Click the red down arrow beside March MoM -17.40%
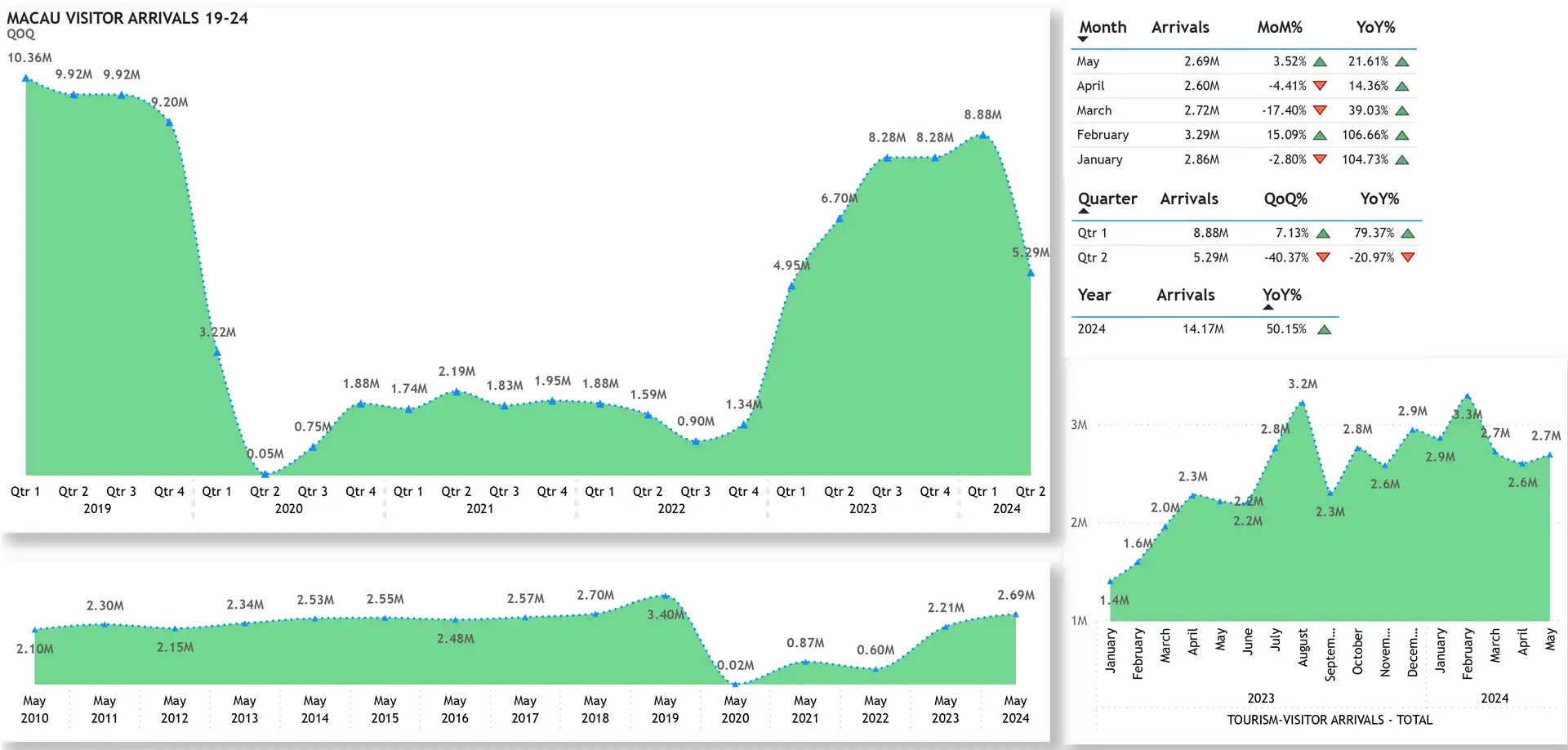The image size is (1568, 750). 1320,110
